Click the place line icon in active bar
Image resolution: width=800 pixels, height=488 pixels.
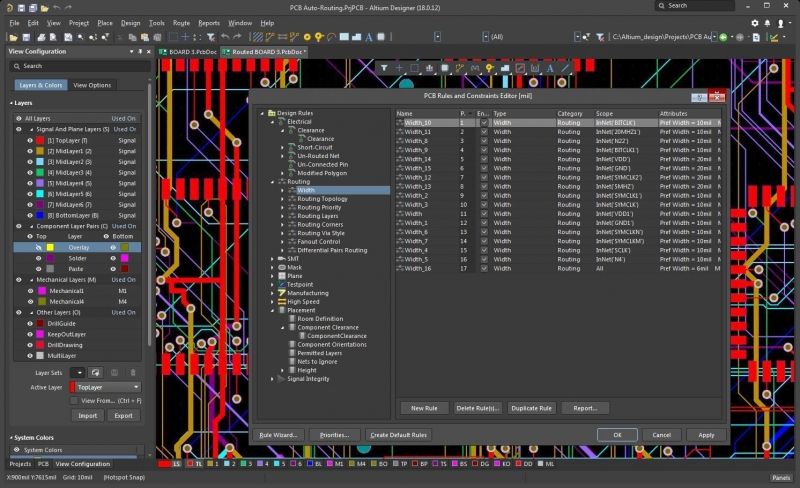coord(565,68)
